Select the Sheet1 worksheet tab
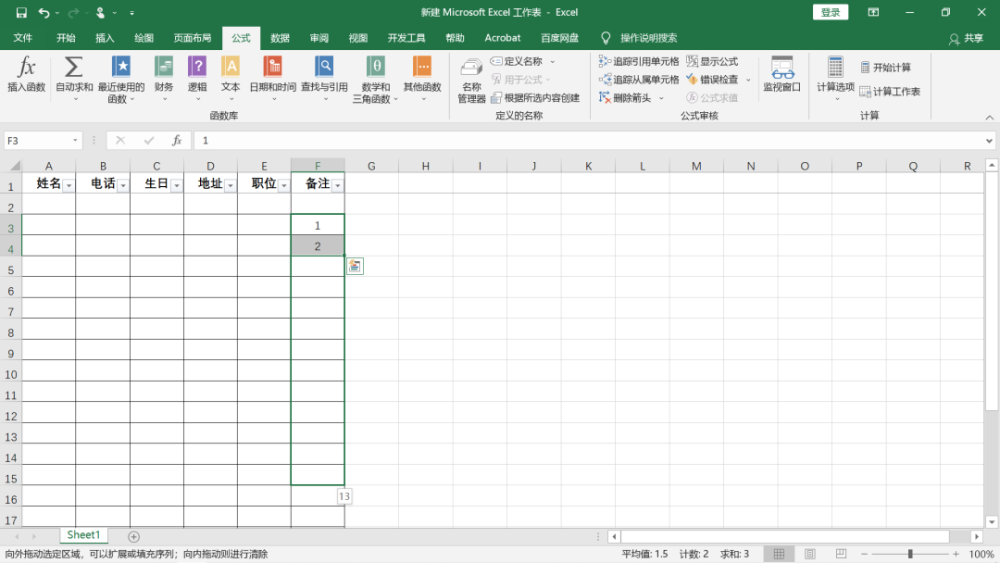1000x563 pixels. [x=84, y=535]
